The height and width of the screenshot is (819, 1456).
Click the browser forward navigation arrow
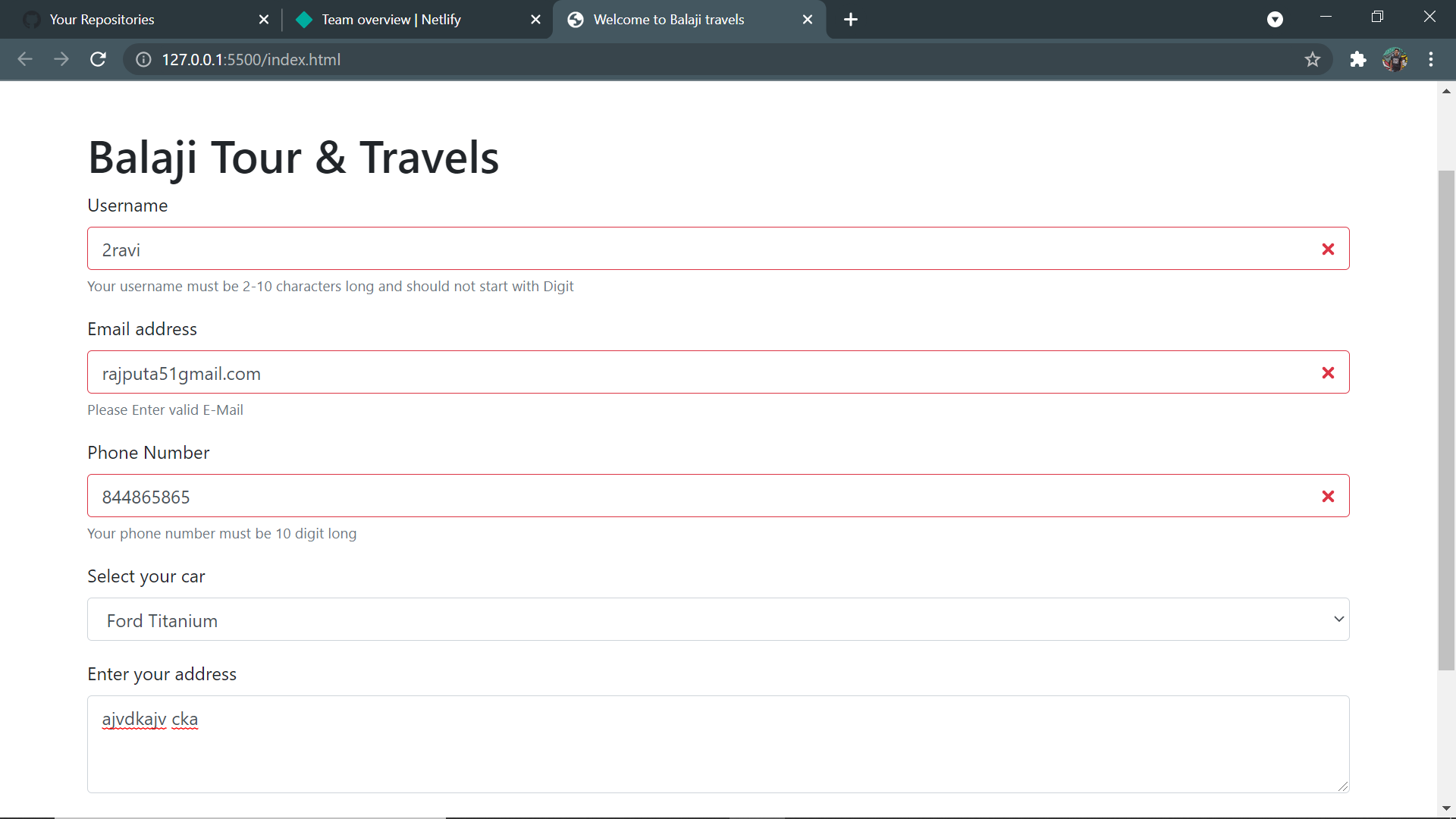(61, 59)
